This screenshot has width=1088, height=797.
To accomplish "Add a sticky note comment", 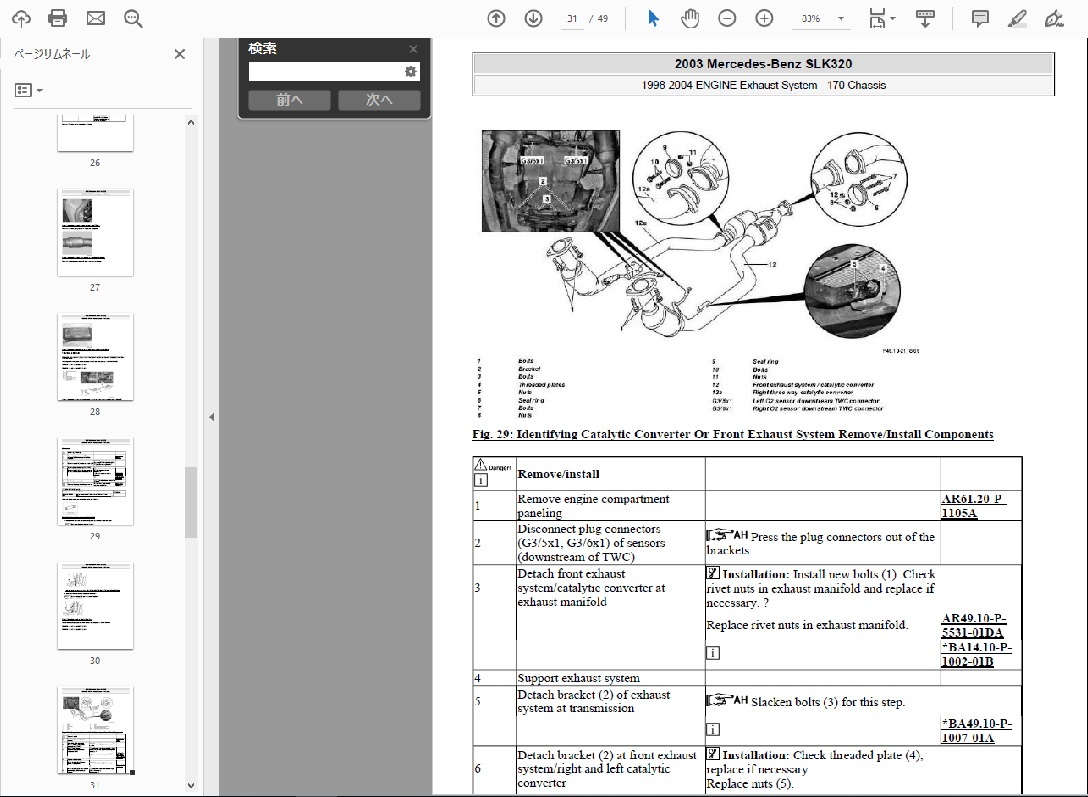I will coord(980,18).
